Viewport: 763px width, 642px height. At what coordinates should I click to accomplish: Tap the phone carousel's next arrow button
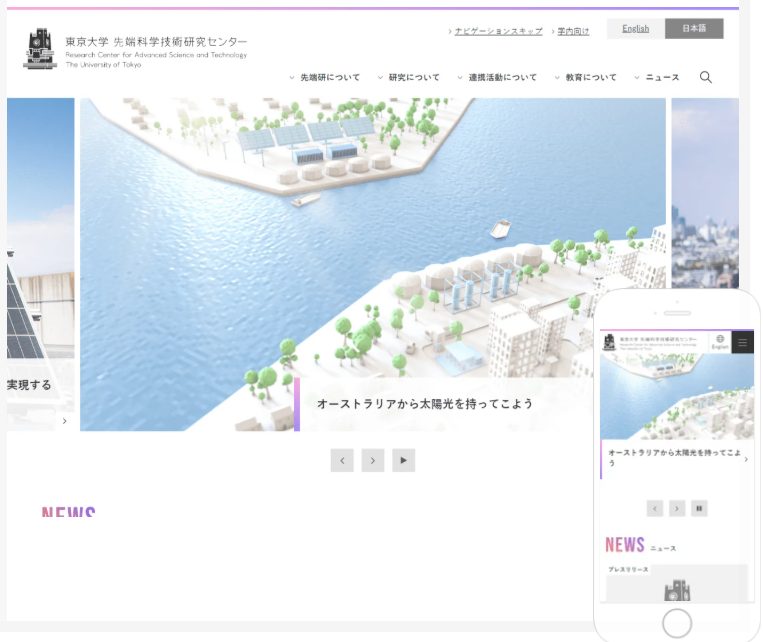(x=677, y=508)
